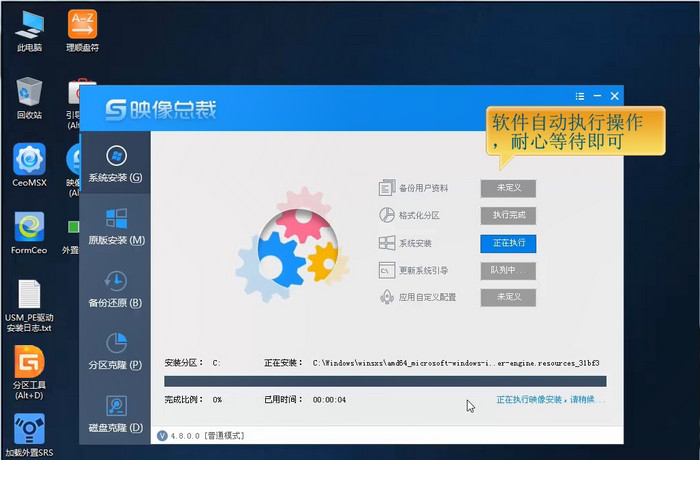Launch 加载外置SRS desktop icon
Screen dimensions: 700x478
(29, 435)
